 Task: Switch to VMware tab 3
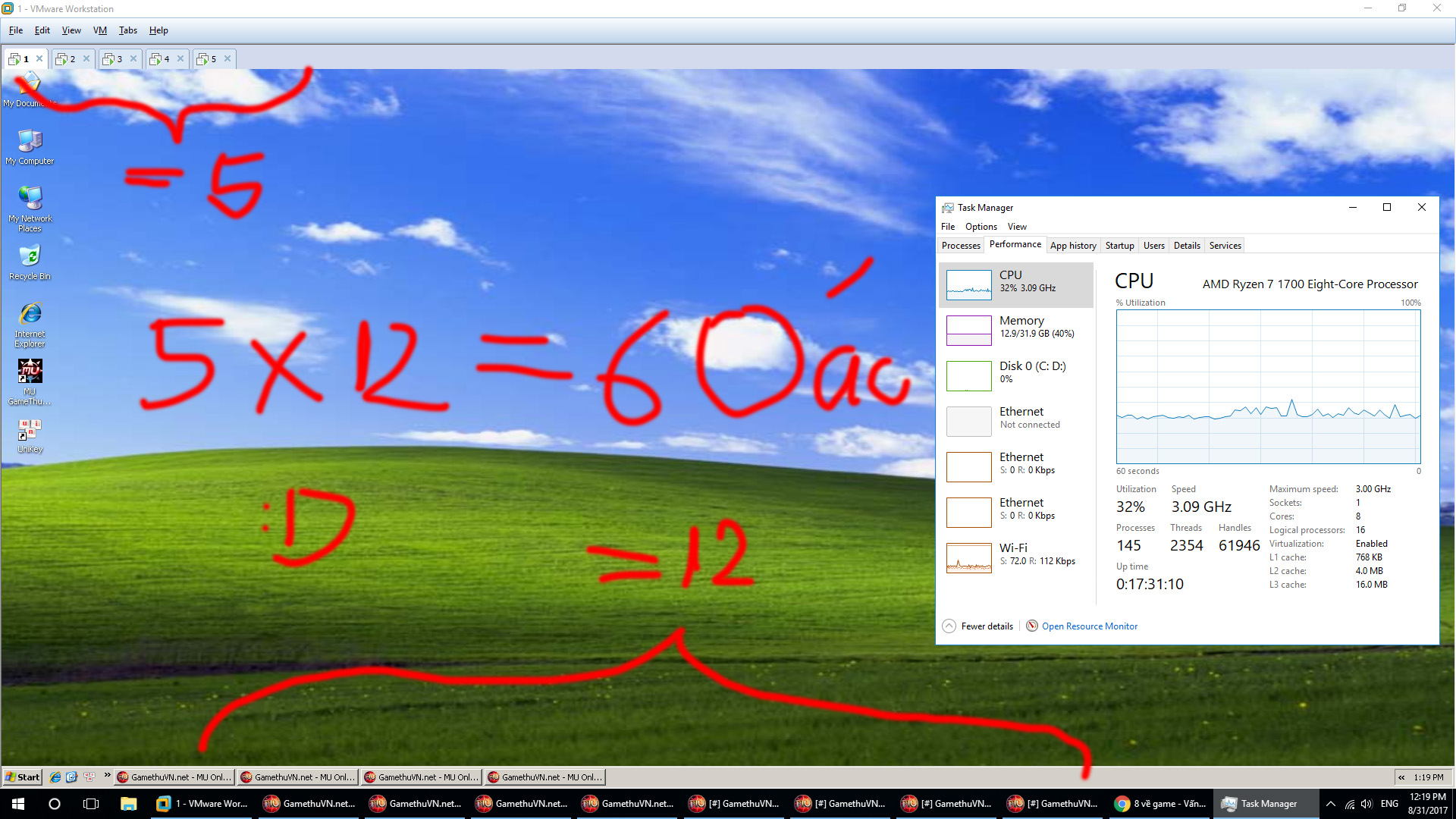[x=114, y=58]
